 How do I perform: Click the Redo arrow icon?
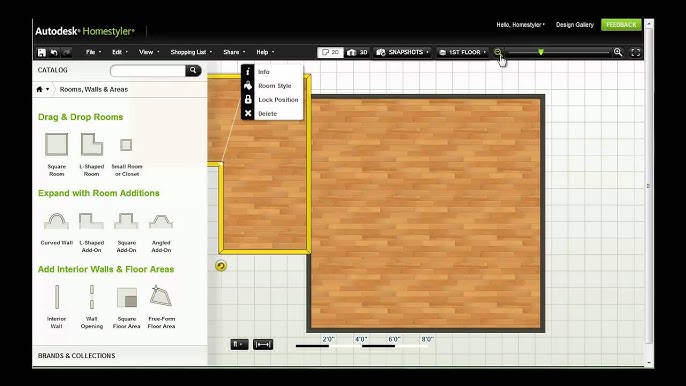point(66,53)
